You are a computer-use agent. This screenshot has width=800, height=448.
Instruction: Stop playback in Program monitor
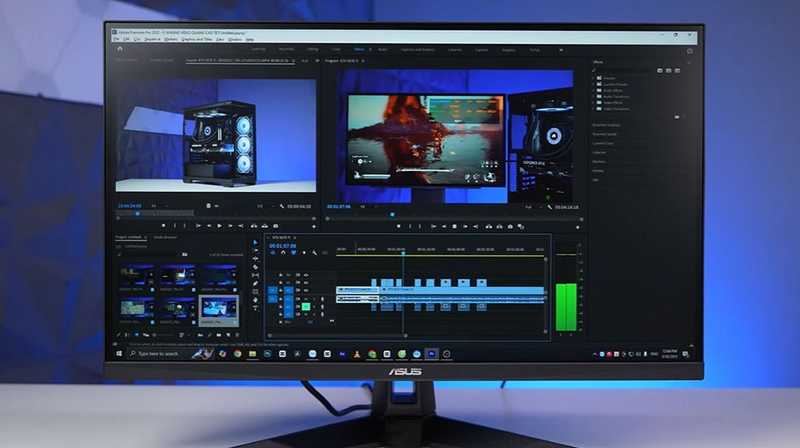coord(455,226)
